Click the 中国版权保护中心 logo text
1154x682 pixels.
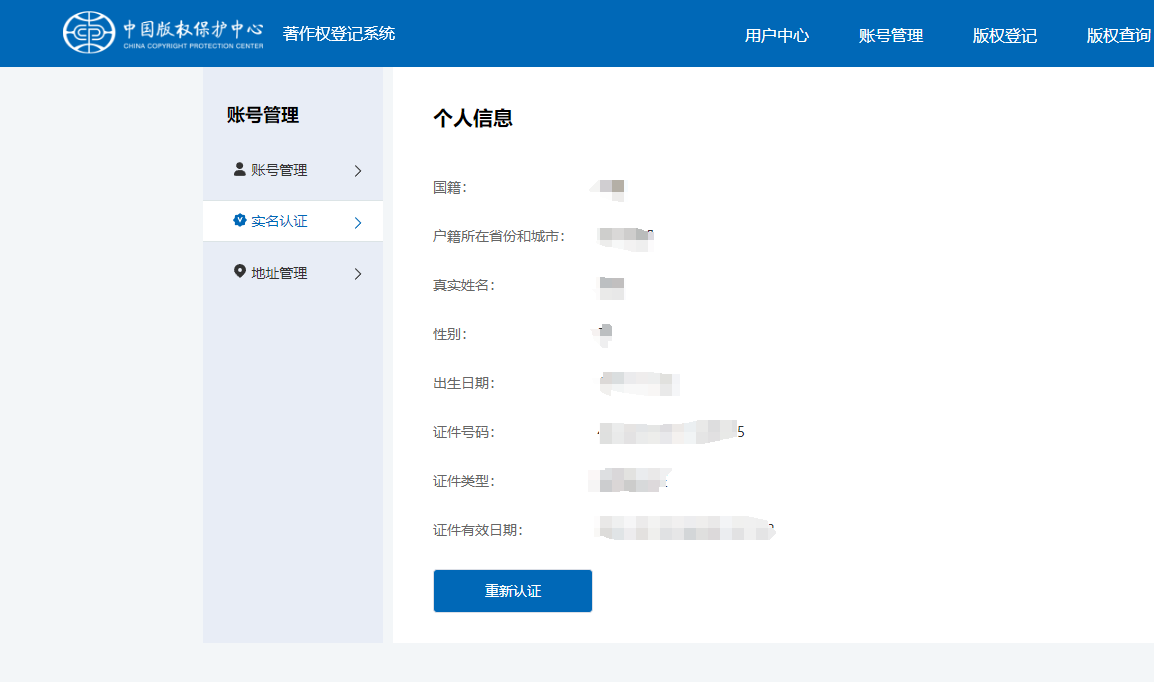(x=194, y=30)
